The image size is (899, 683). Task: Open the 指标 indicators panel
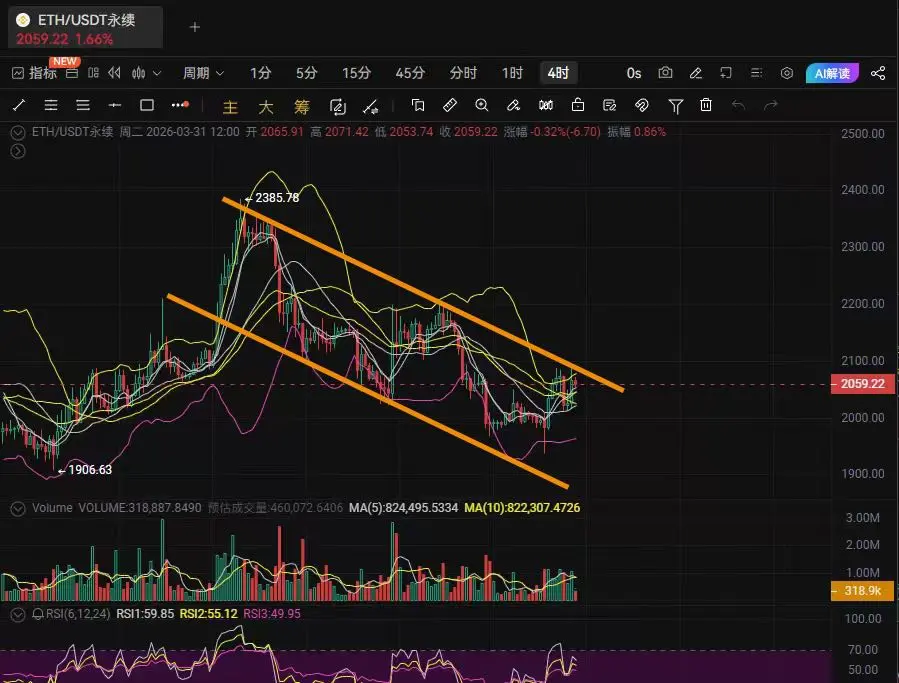tap(34, 73)
